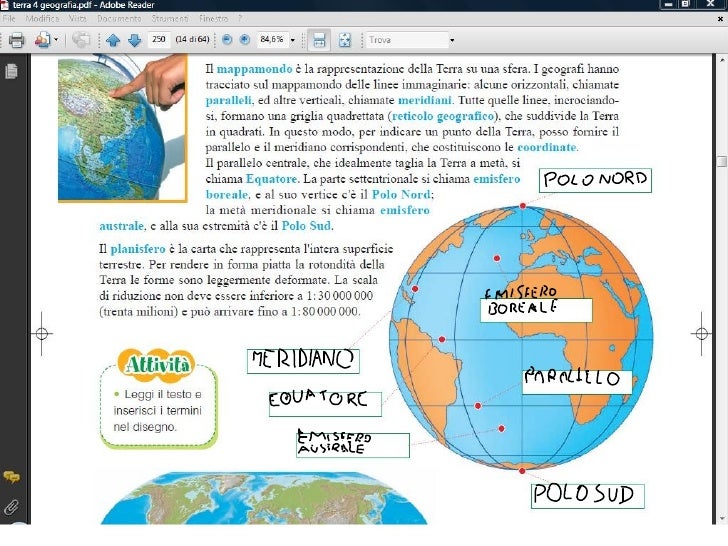Click the Attività activity badge

[x=158, y=364]
